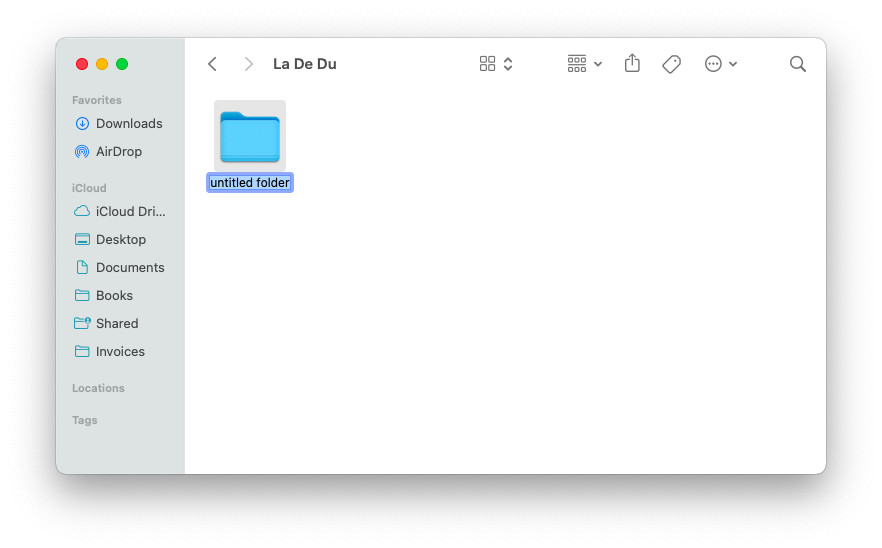Click the Share toolbar icon
The image size is (882, 548).
tap(632, 63)
